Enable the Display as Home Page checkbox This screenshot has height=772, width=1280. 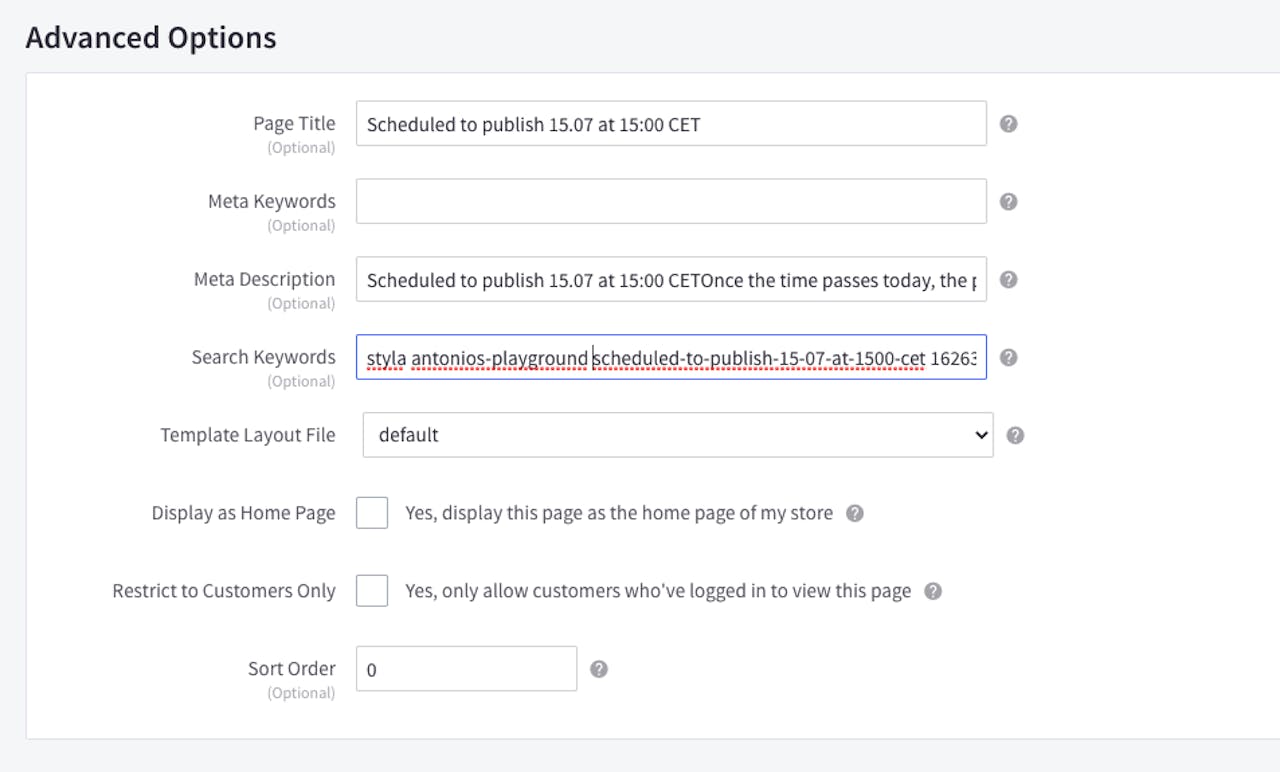[372, 513]
